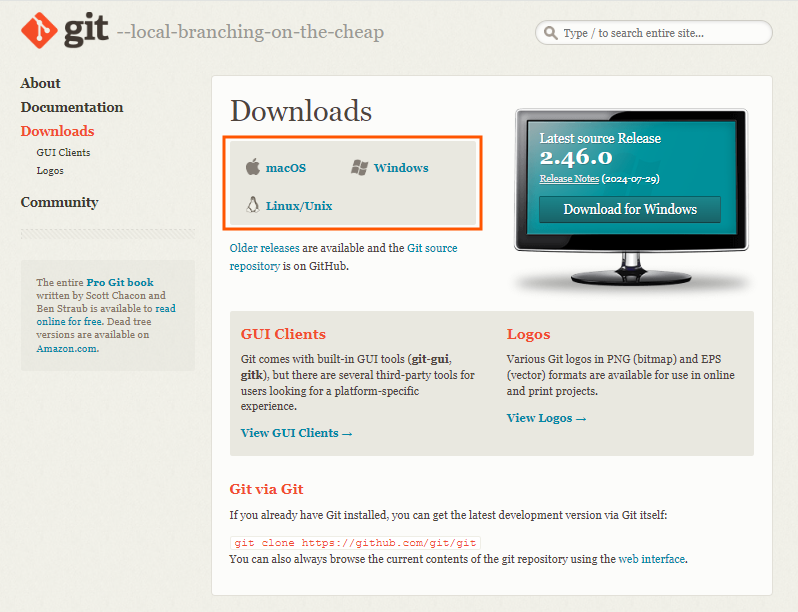Choose the Linux/Unix download link
The width and height of the screenshot is (798, 612).
299,206
